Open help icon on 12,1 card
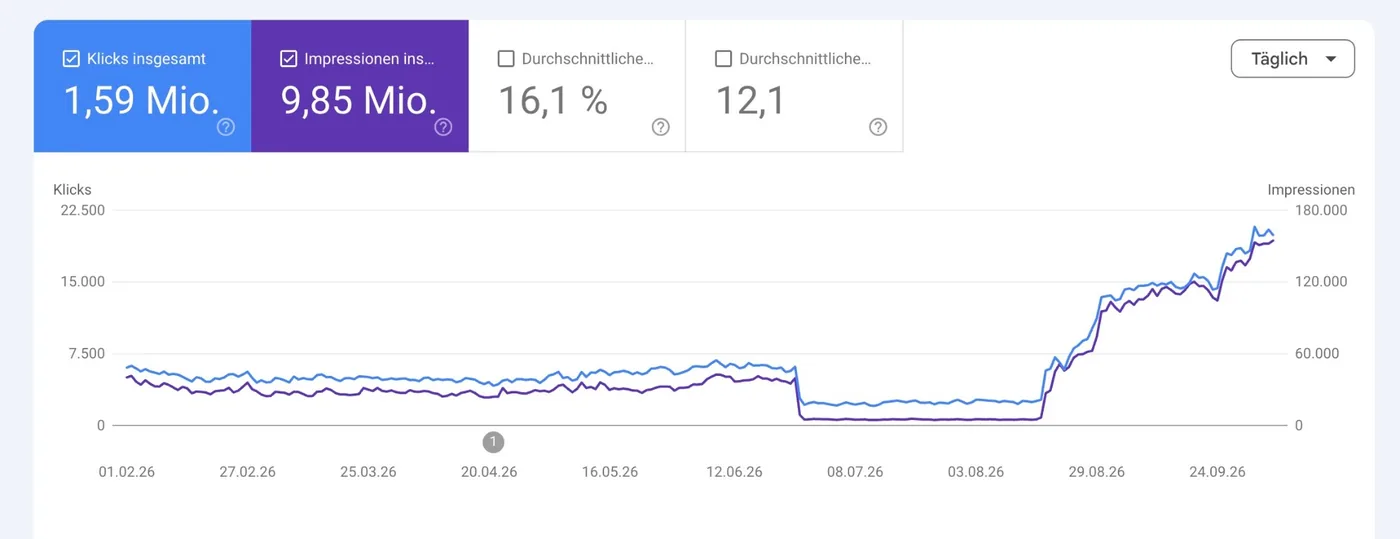Image resolution: width=1400 pixels, height=539 pixels. pos(878,127)
